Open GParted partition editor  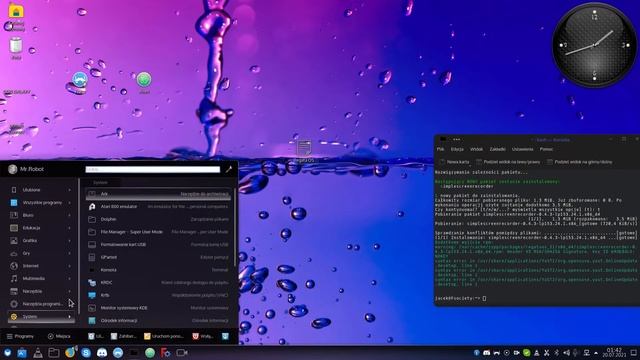[158, 257]
